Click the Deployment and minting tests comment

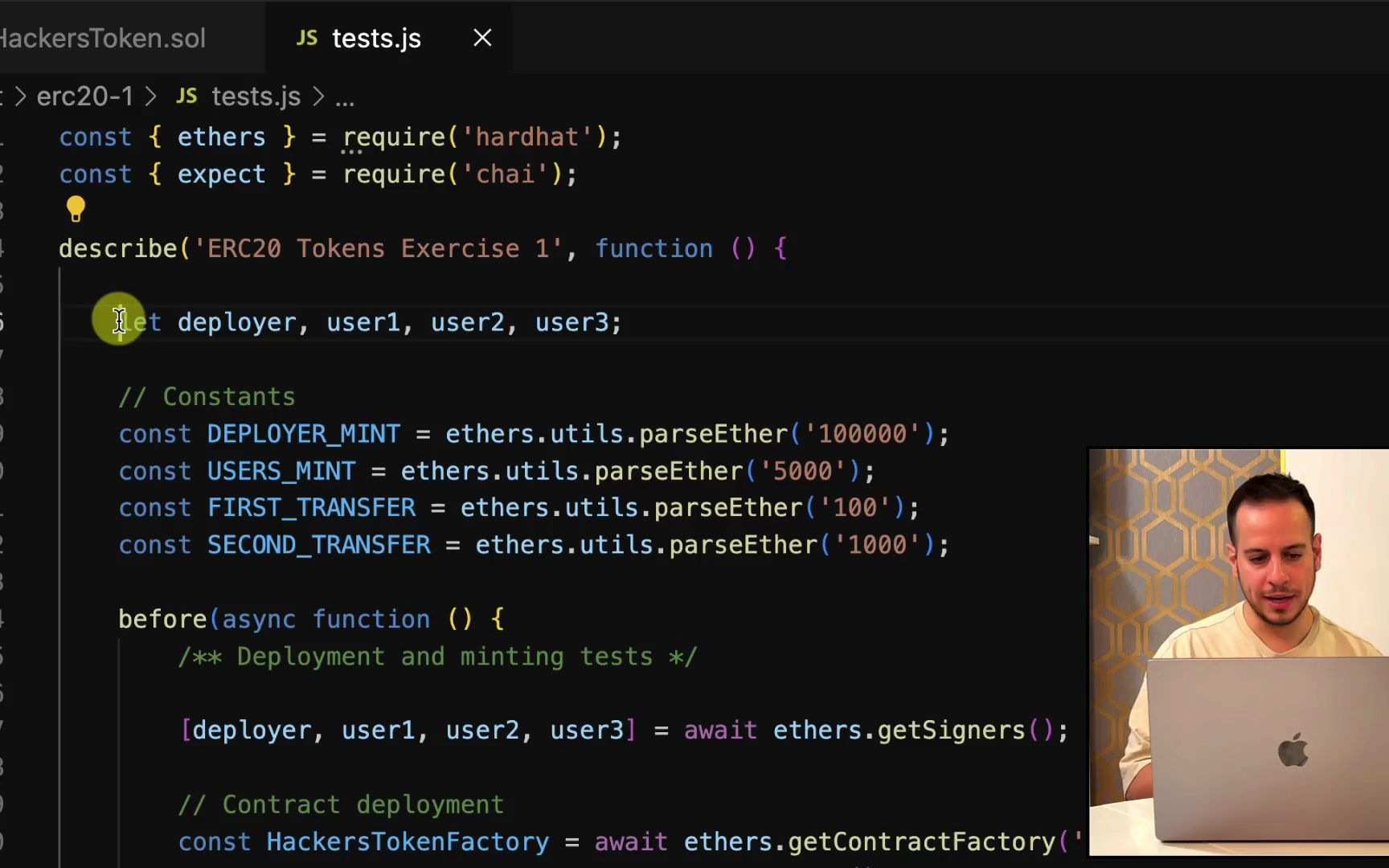point(438,657)
